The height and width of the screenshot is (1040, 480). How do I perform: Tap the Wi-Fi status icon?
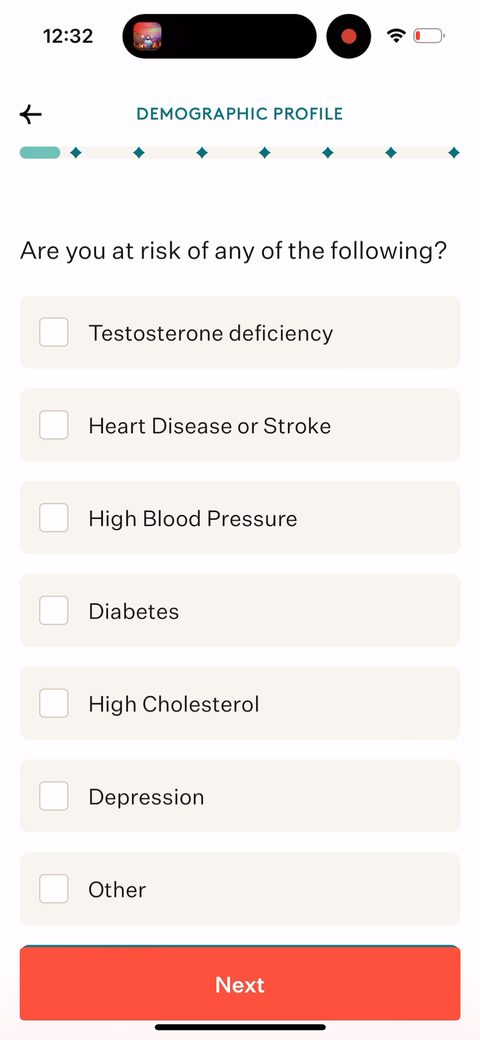[x=396, y=36]
